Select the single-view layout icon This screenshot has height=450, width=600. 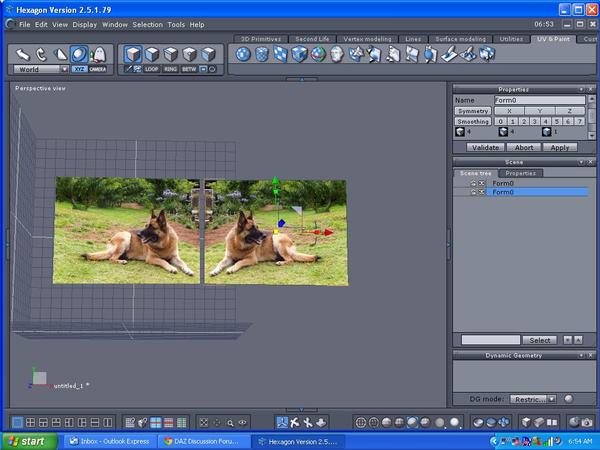[17, 422]
